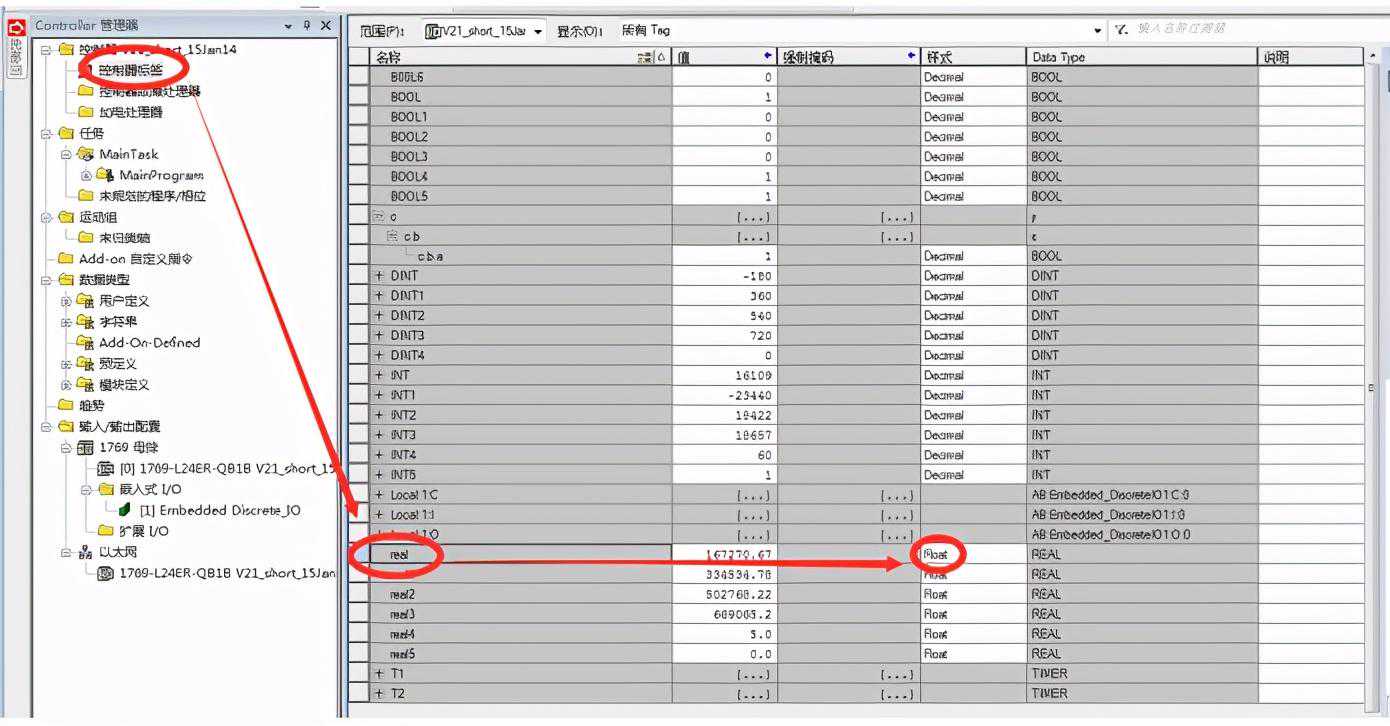The image size is (1390, 726).
Task: Open the show All Tag dropdown
Action: click(x=1099, y=31)
